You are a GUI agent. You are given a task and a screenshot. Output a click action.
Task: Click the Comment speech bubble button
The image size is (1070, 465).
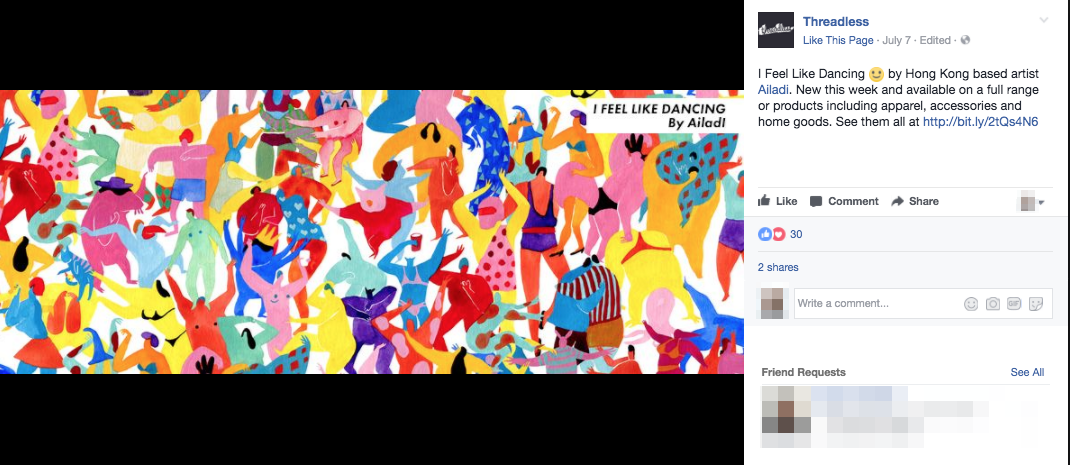844,201
